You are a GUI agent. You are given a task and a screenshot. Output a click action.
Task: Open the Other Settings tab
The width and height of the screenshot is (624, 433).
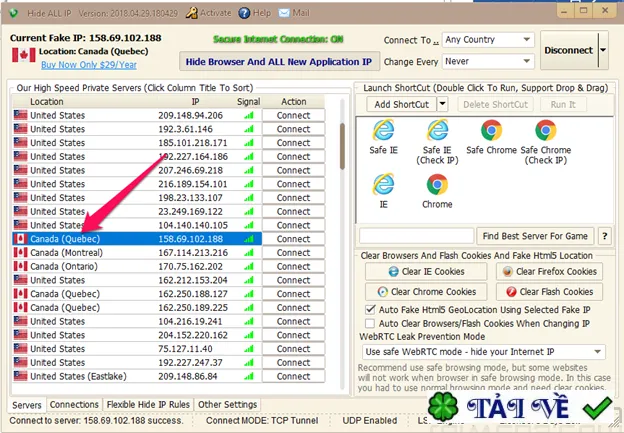[x=227, y=404]
